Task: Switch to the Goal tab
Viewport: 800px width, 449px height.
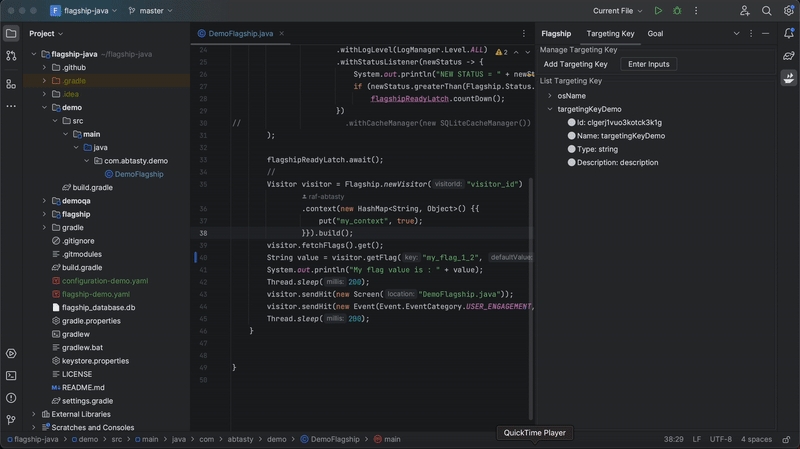Action: point(655,33)
